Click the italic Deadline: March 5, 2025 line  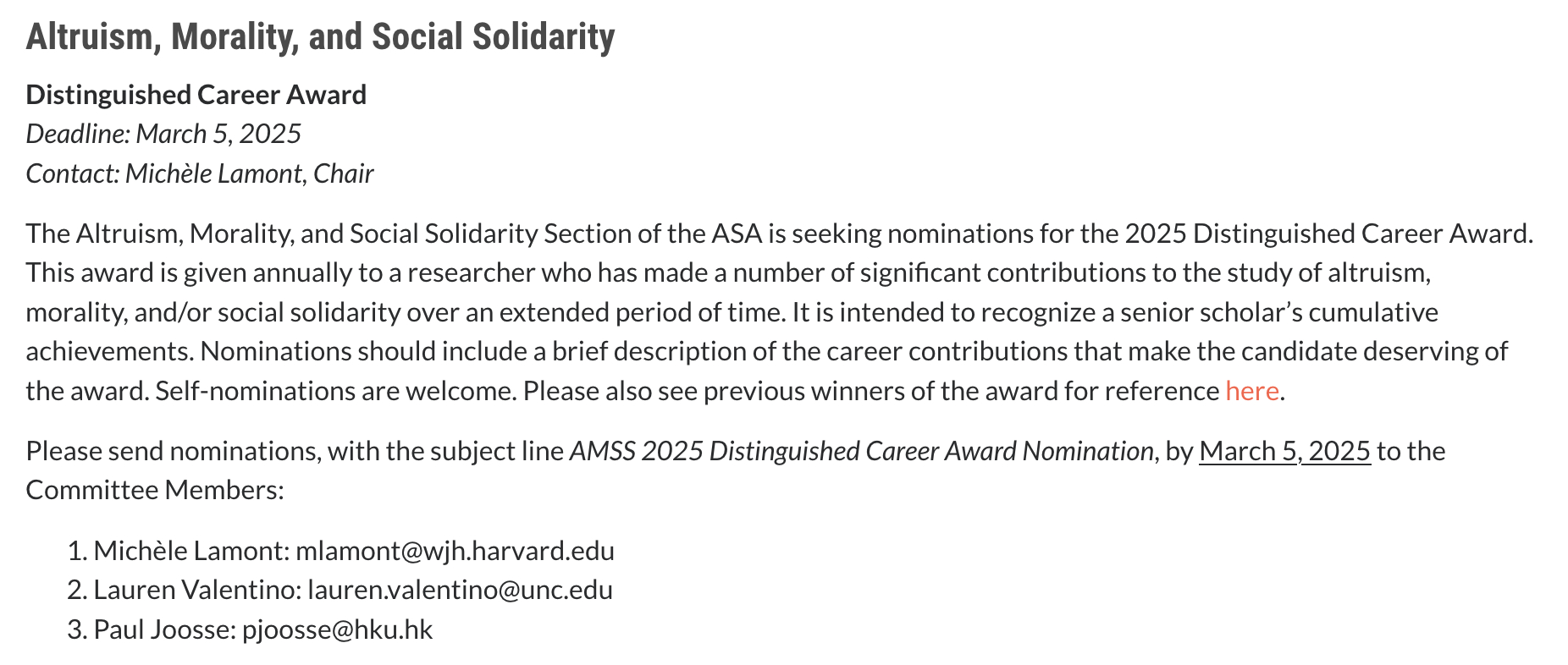point(163,134)
